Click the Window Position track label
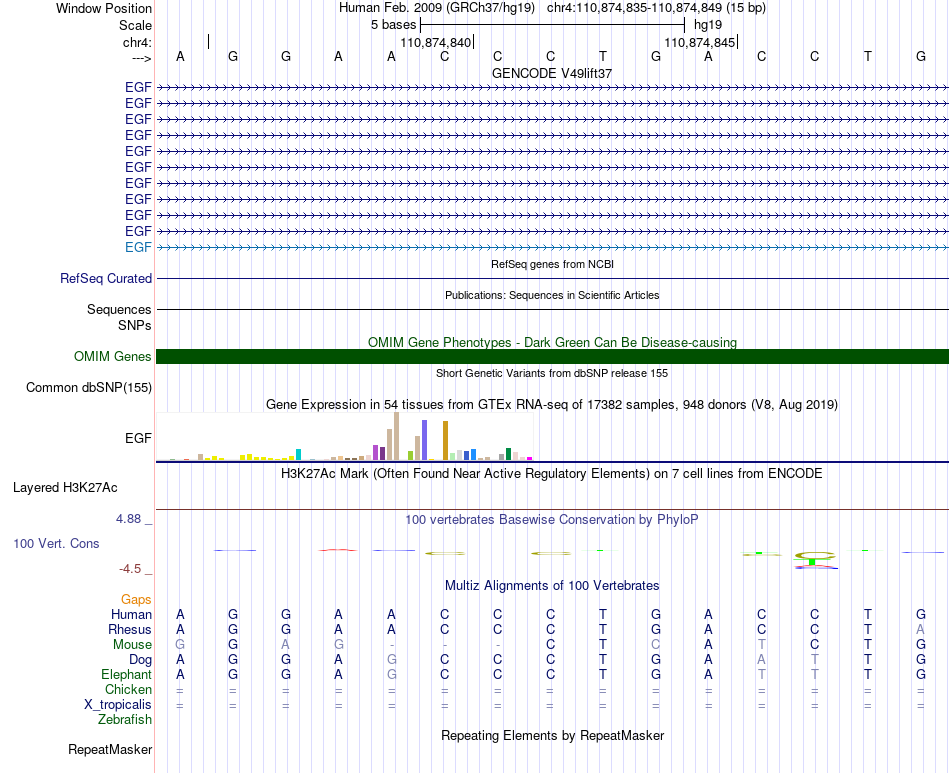Image resolution: width=950 pixels, height=773 pixels. (x=104, y=8)
